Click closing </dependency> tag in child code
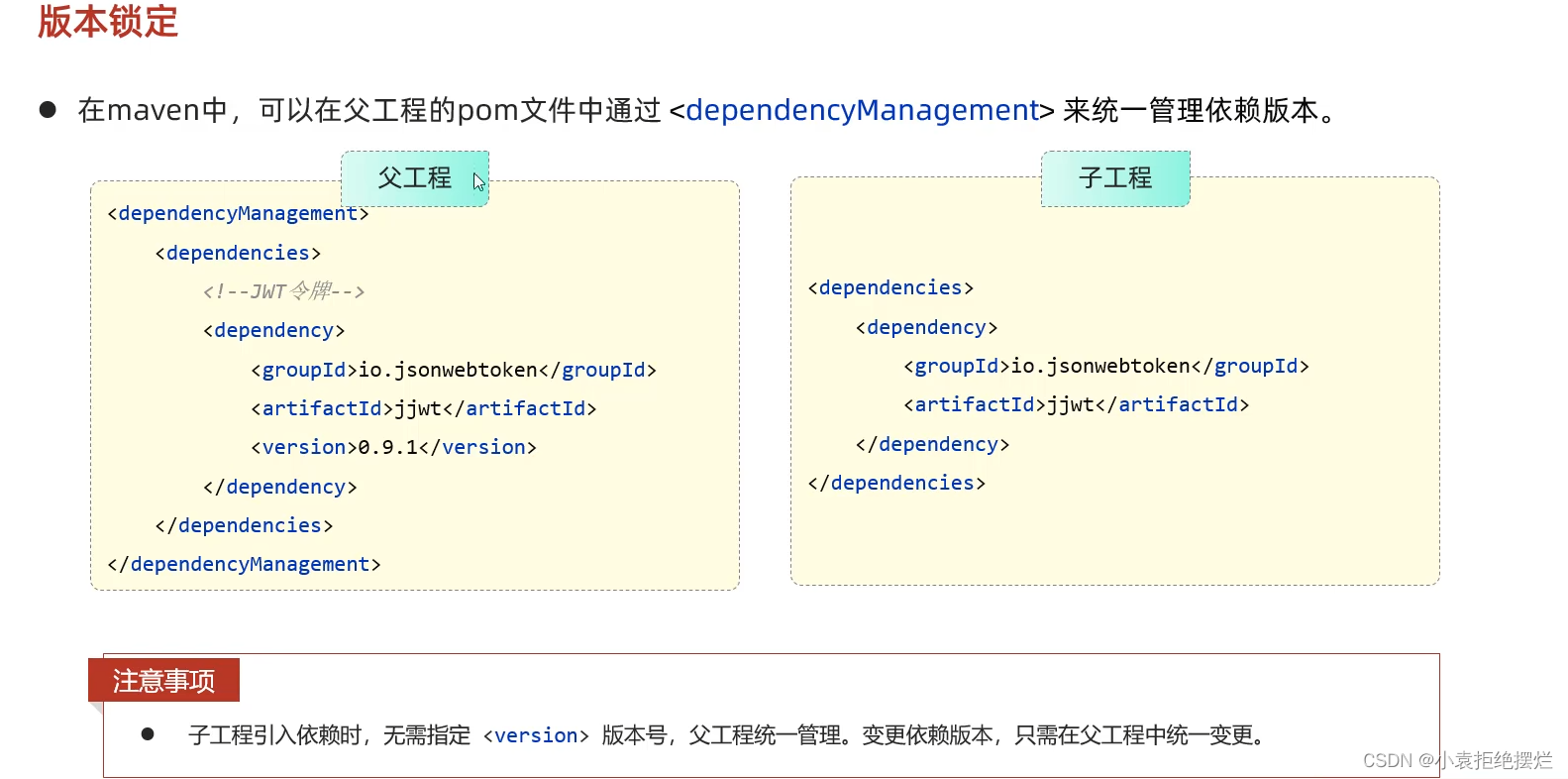Screen dimensions: 1568x779 click(x=932, y=444)
